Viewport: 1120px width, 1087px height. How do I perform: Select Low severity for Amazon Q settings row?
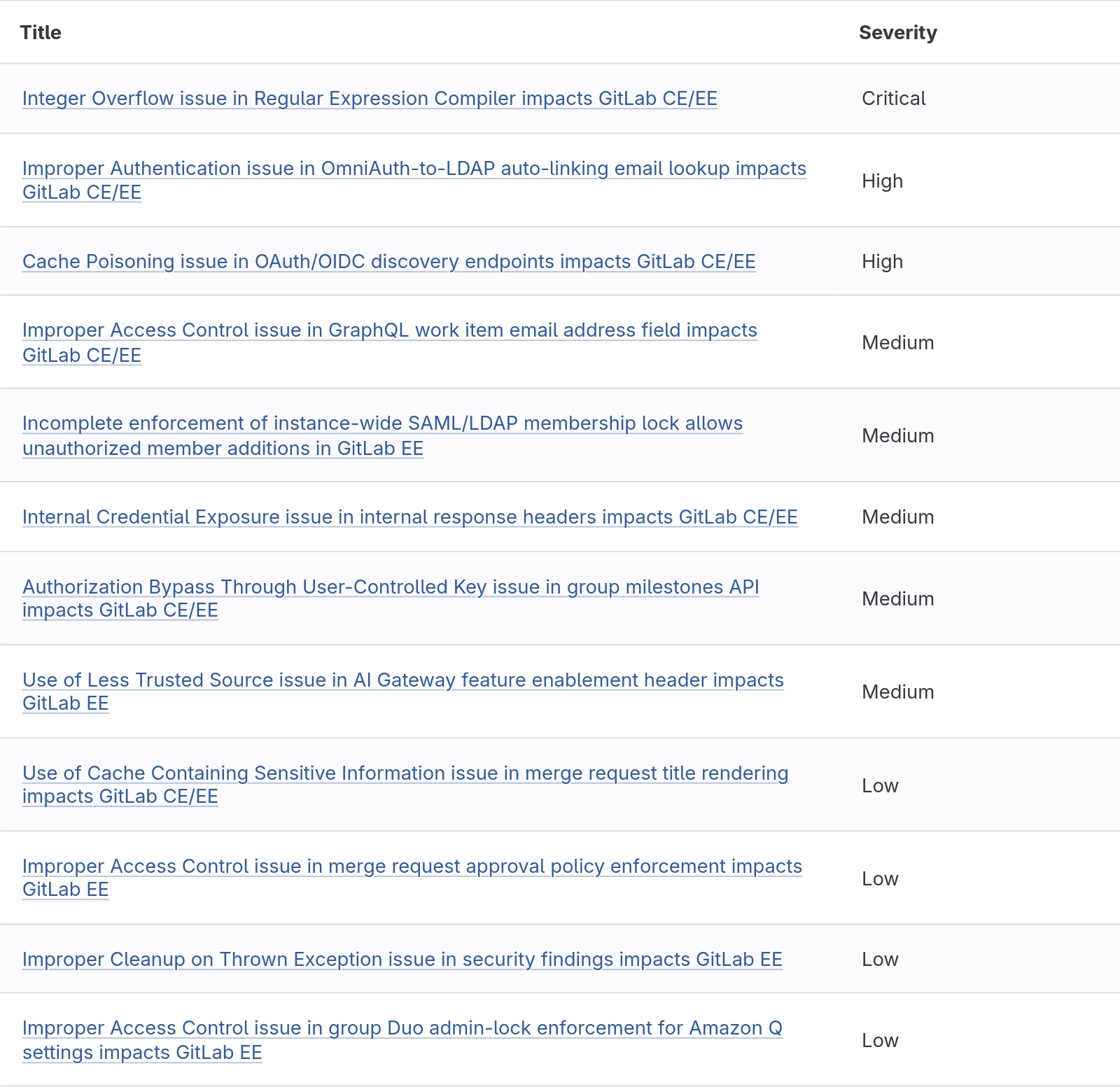pos(880,1041)
